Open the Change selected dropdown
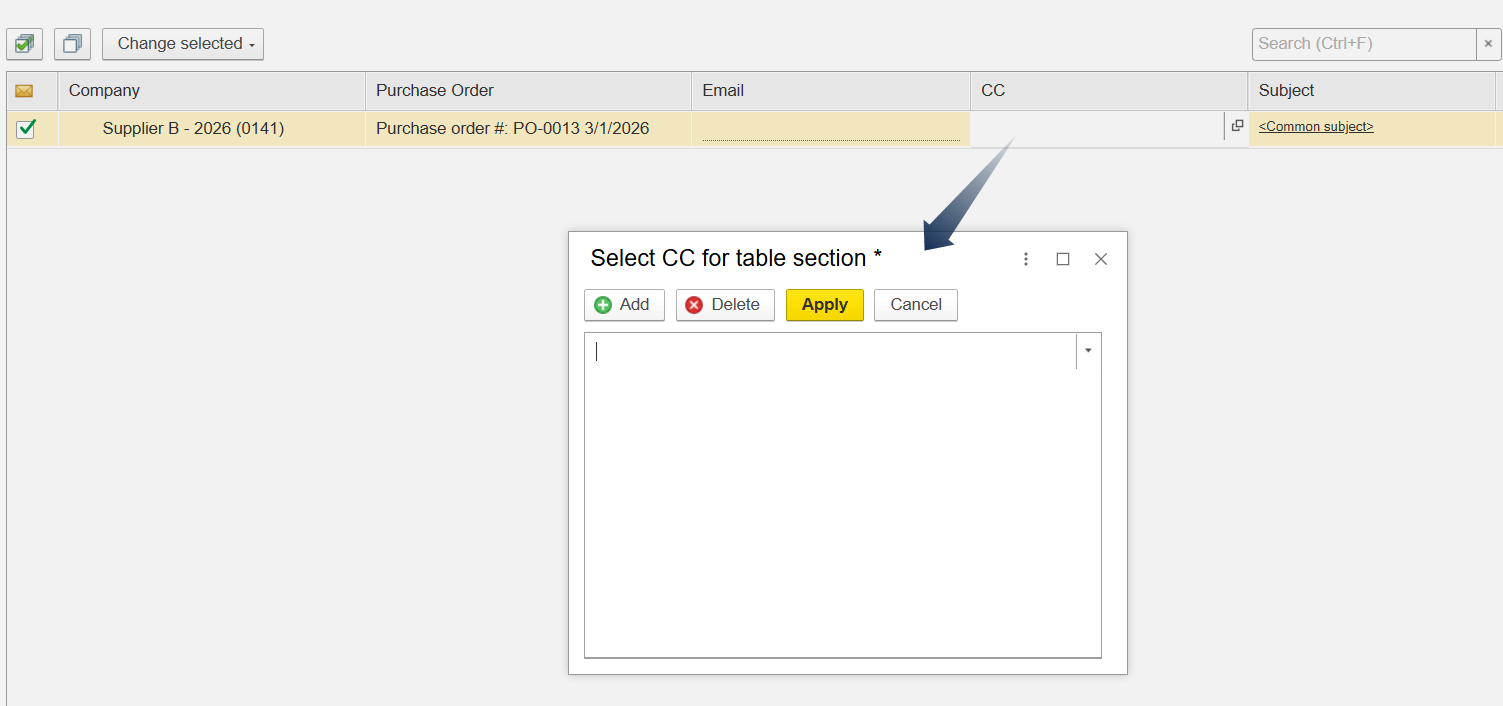The image size is (1503, 706). (183, 44)
